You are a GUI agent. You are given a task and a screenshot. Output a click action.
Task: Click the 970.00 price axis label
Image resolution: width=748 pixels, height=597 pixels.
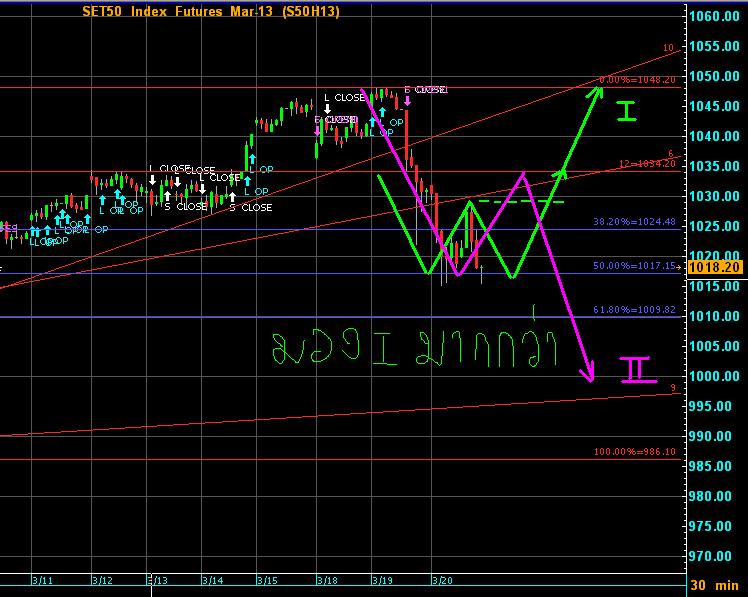(x=717, y=556)
